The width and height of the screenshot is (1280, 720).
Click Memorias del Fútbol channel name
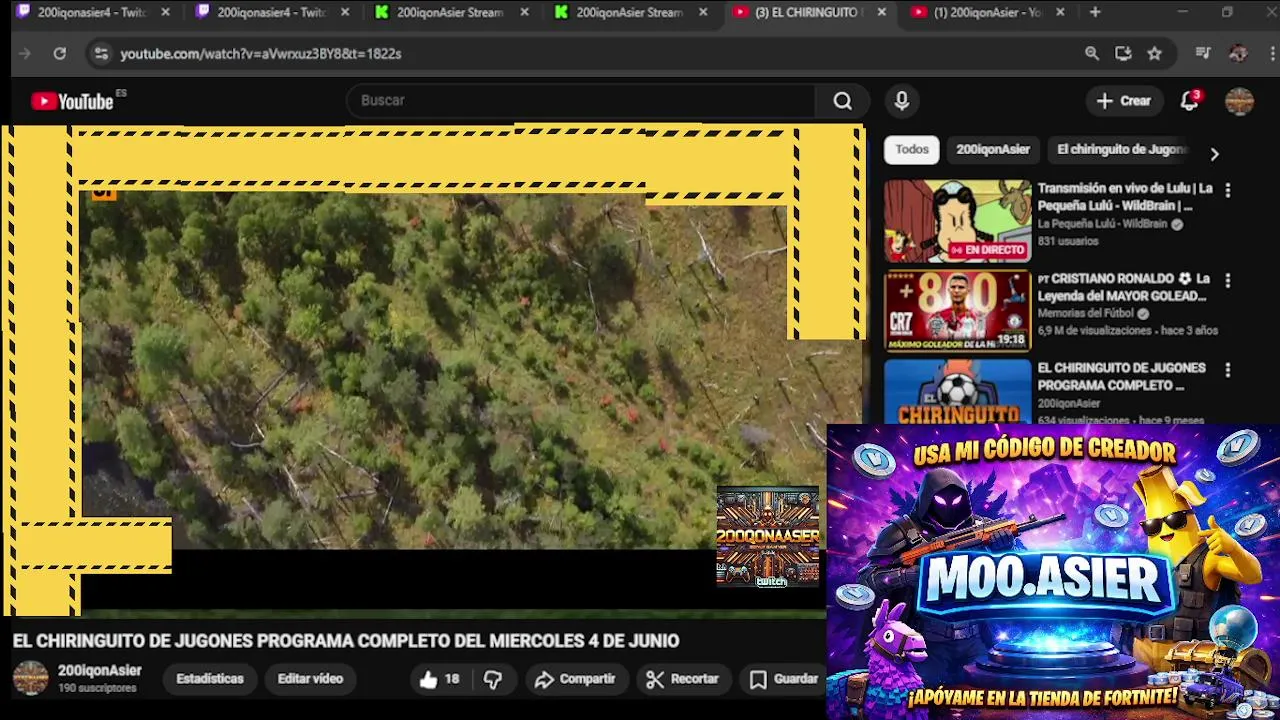coord(1086,314)
